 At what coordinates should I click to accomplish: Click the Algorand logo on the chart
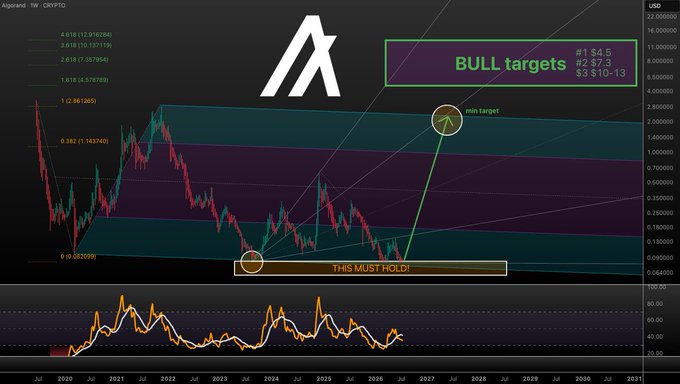[x=300, y=56]
